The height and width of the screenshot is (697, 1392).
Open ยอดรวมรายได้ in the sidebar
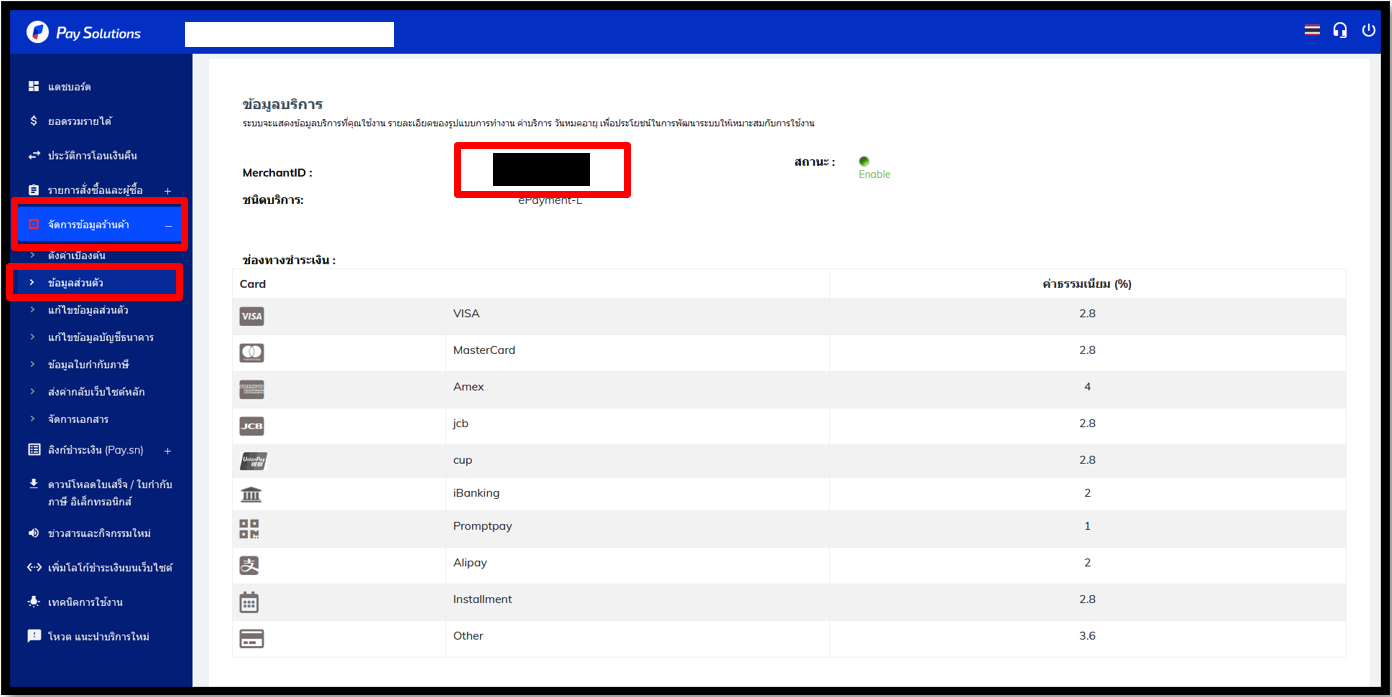coord(80,121)
